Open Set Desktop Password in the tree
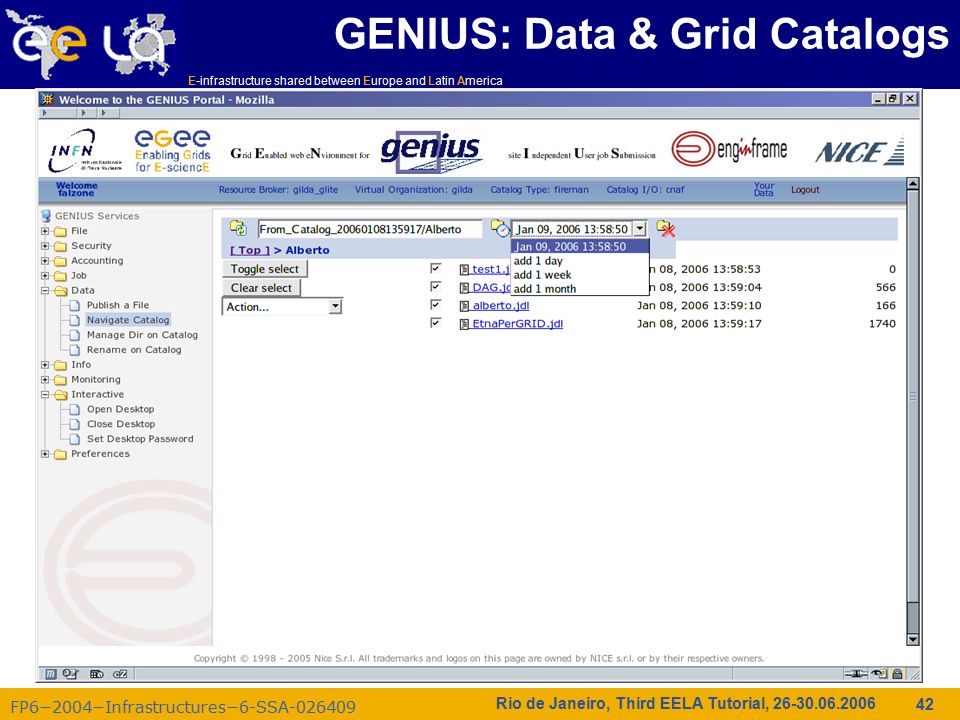960x720 pixels. pos(140,439)
